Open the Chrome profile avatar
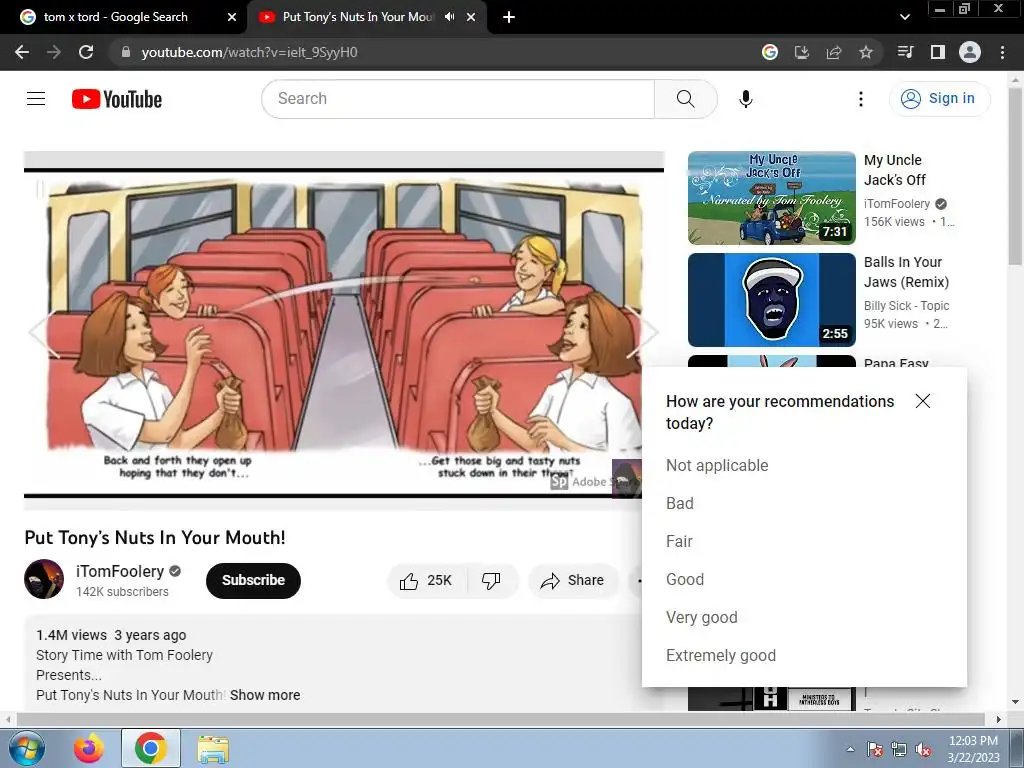1024x768 pixels. (970, 52)
